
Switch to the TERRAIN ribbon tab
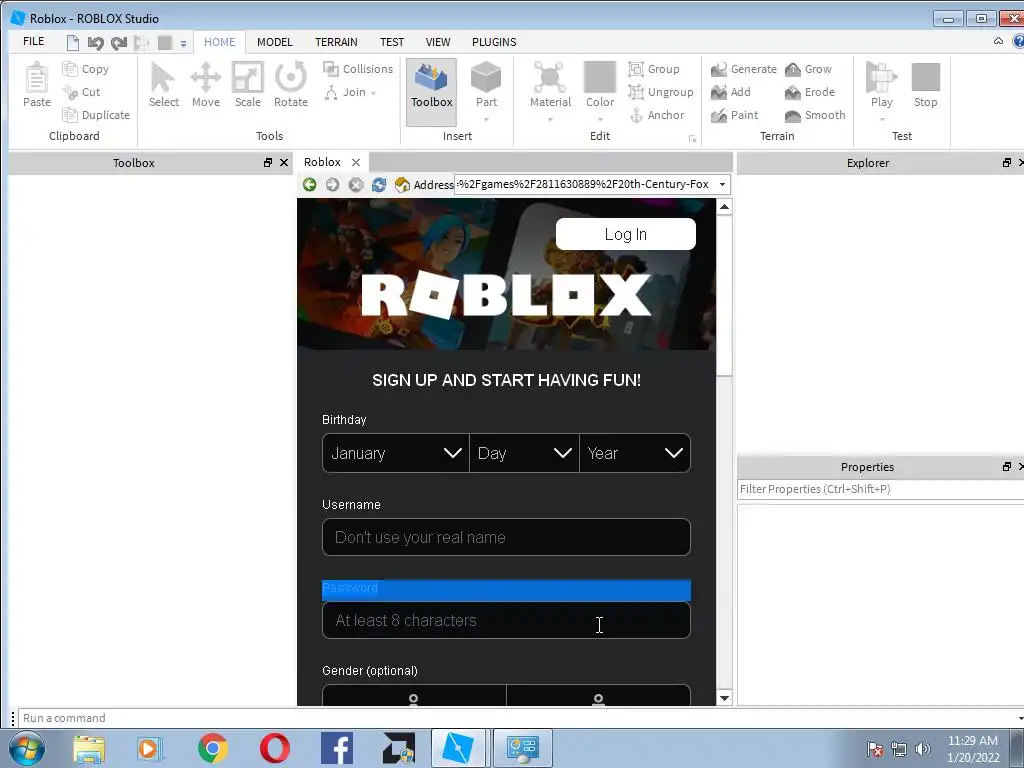point(336,42)
